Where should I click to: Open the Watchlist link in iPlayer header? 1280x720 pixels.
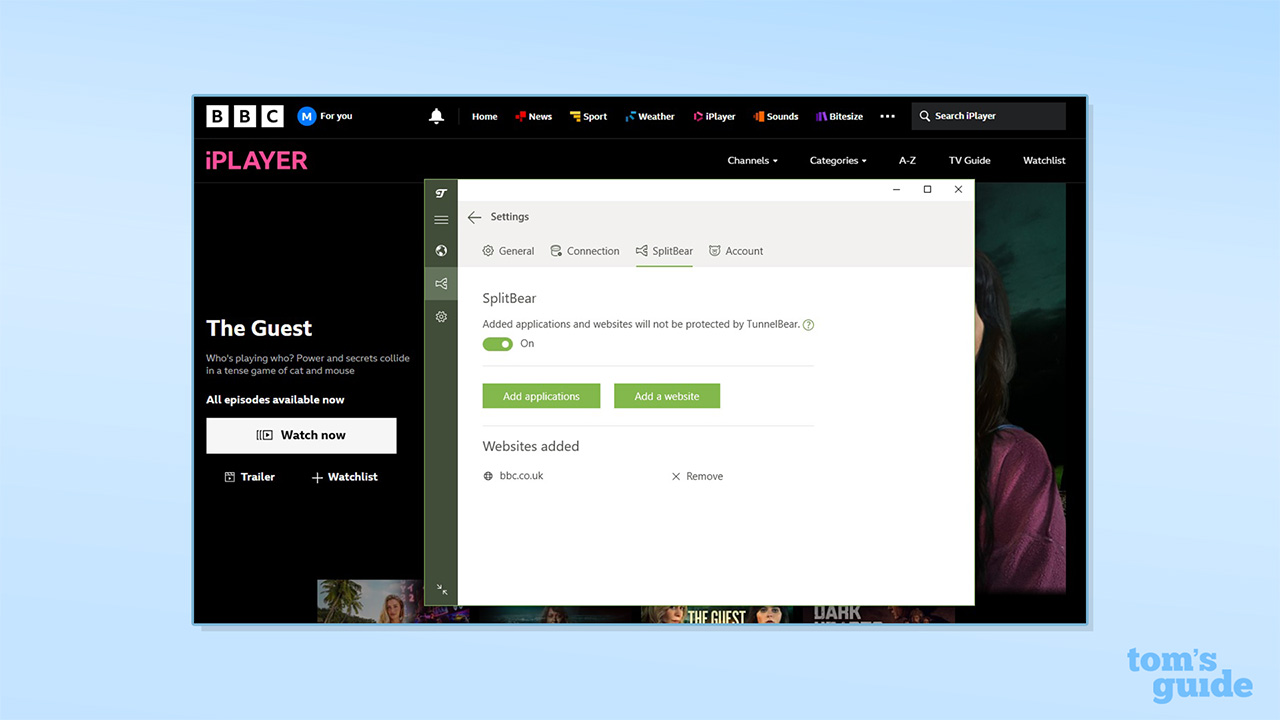(x=1044, y=160)
